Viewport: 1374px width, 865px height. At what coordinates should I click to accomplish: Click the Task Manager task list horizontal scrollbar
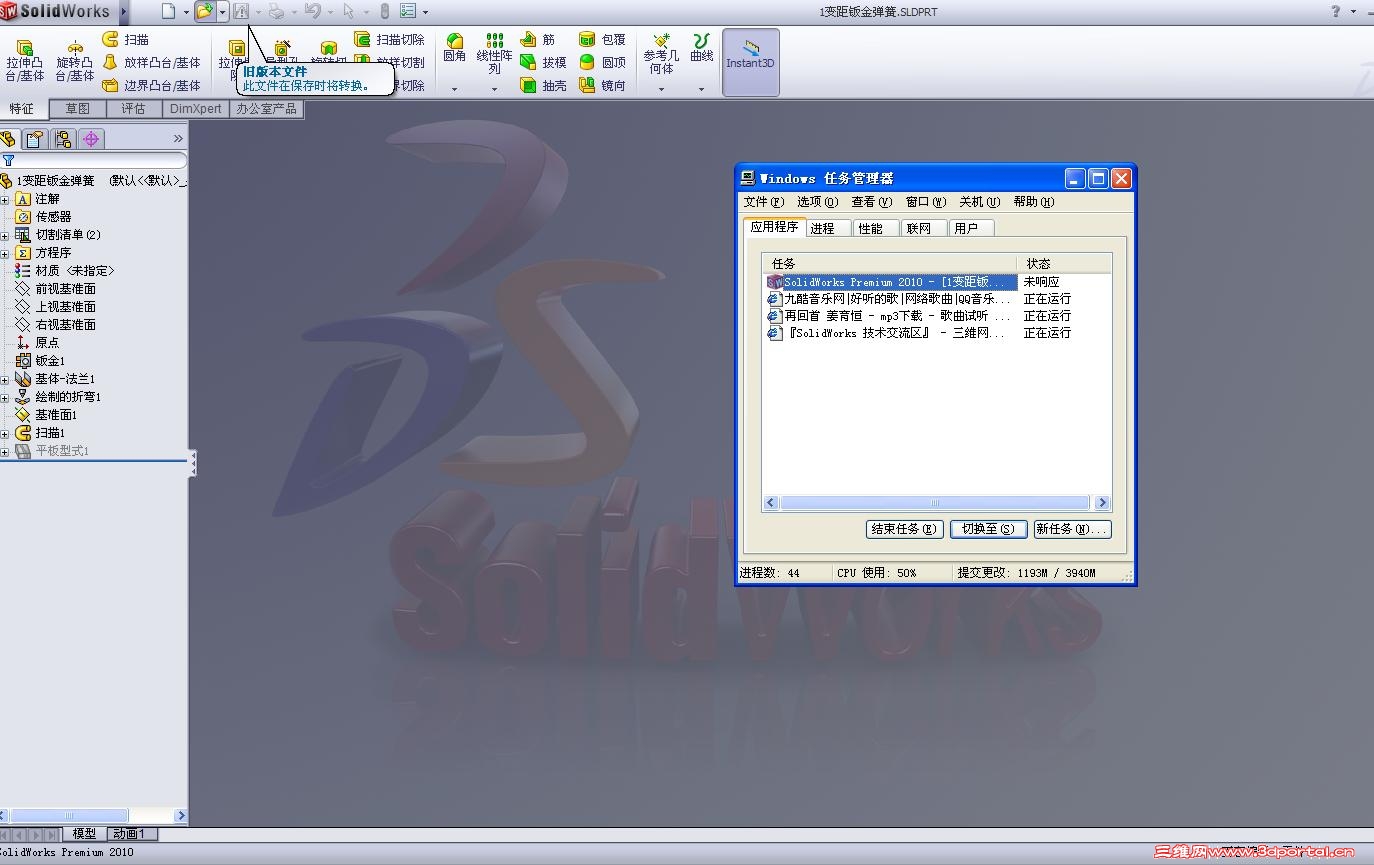point(936,503)
